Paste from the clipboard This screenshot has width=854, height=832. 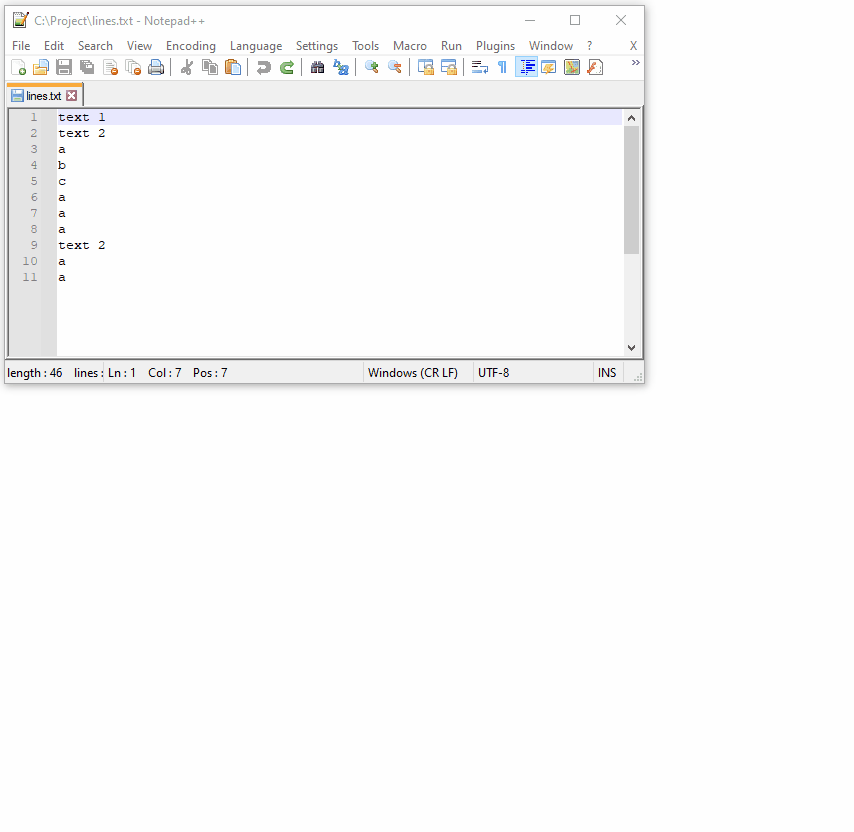click(x=233, y=67)
